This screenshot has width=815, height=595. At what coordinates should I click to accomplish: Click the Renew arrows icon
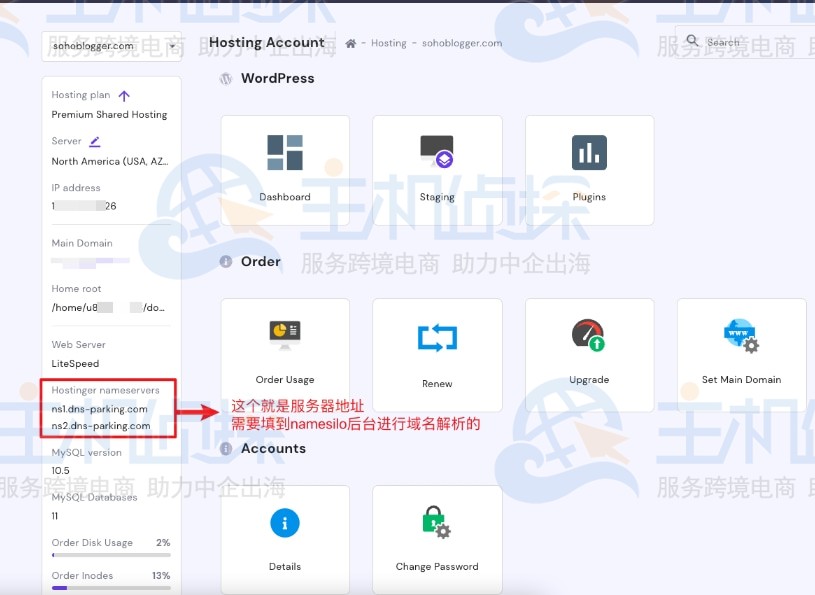point(437,337)
